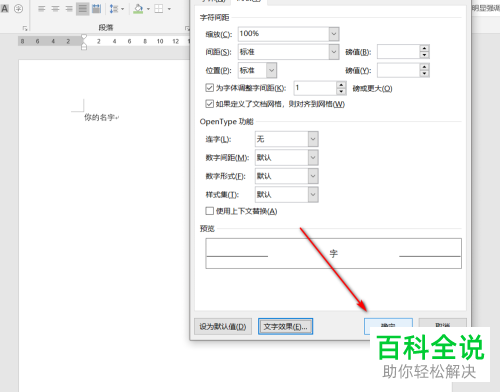Open the 连字 ligatures dropdown
The width and height of the screenshot is (500, 392).
click(x=313, y=139)
